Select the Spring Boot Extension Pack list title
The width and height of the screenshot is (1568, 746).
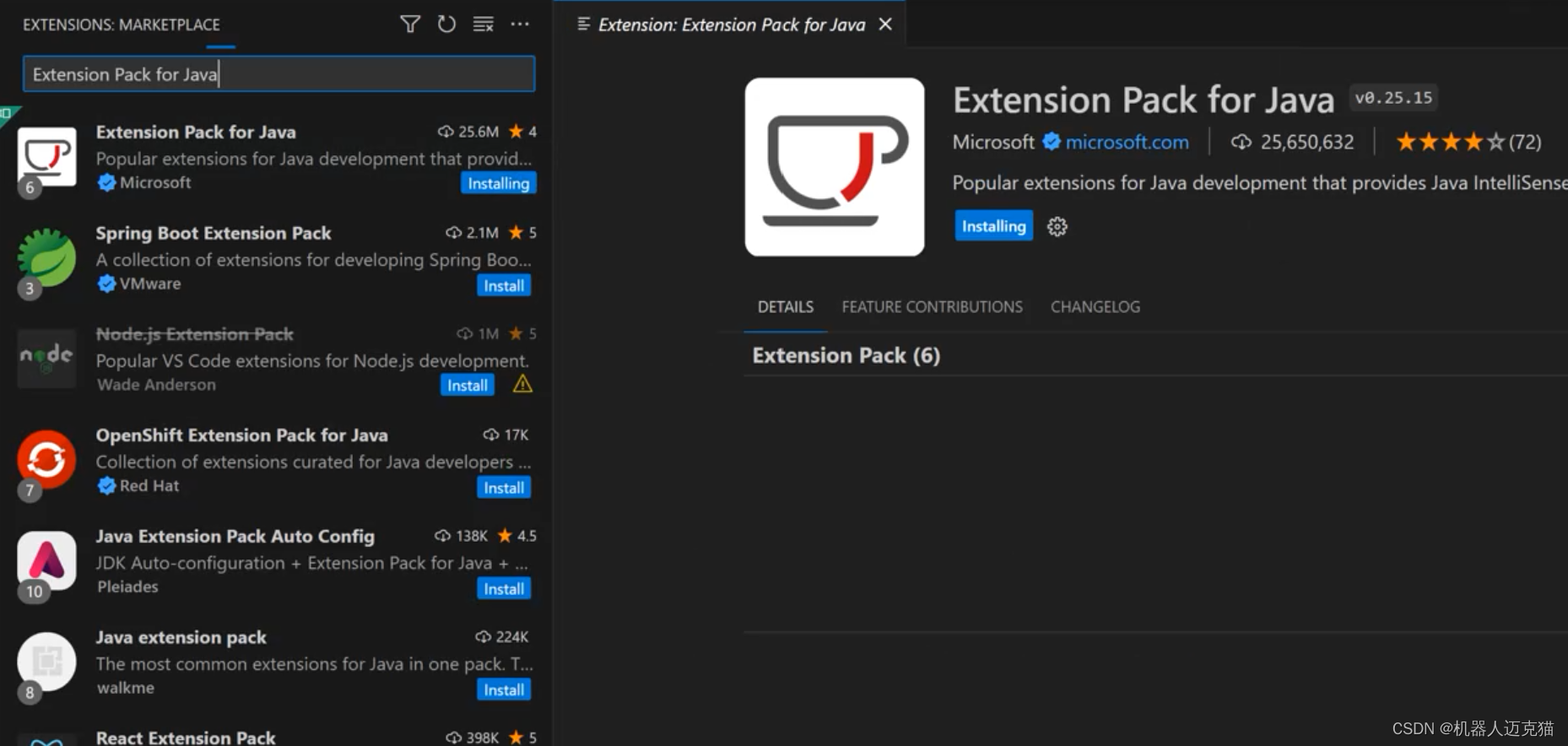coord(214,233)
